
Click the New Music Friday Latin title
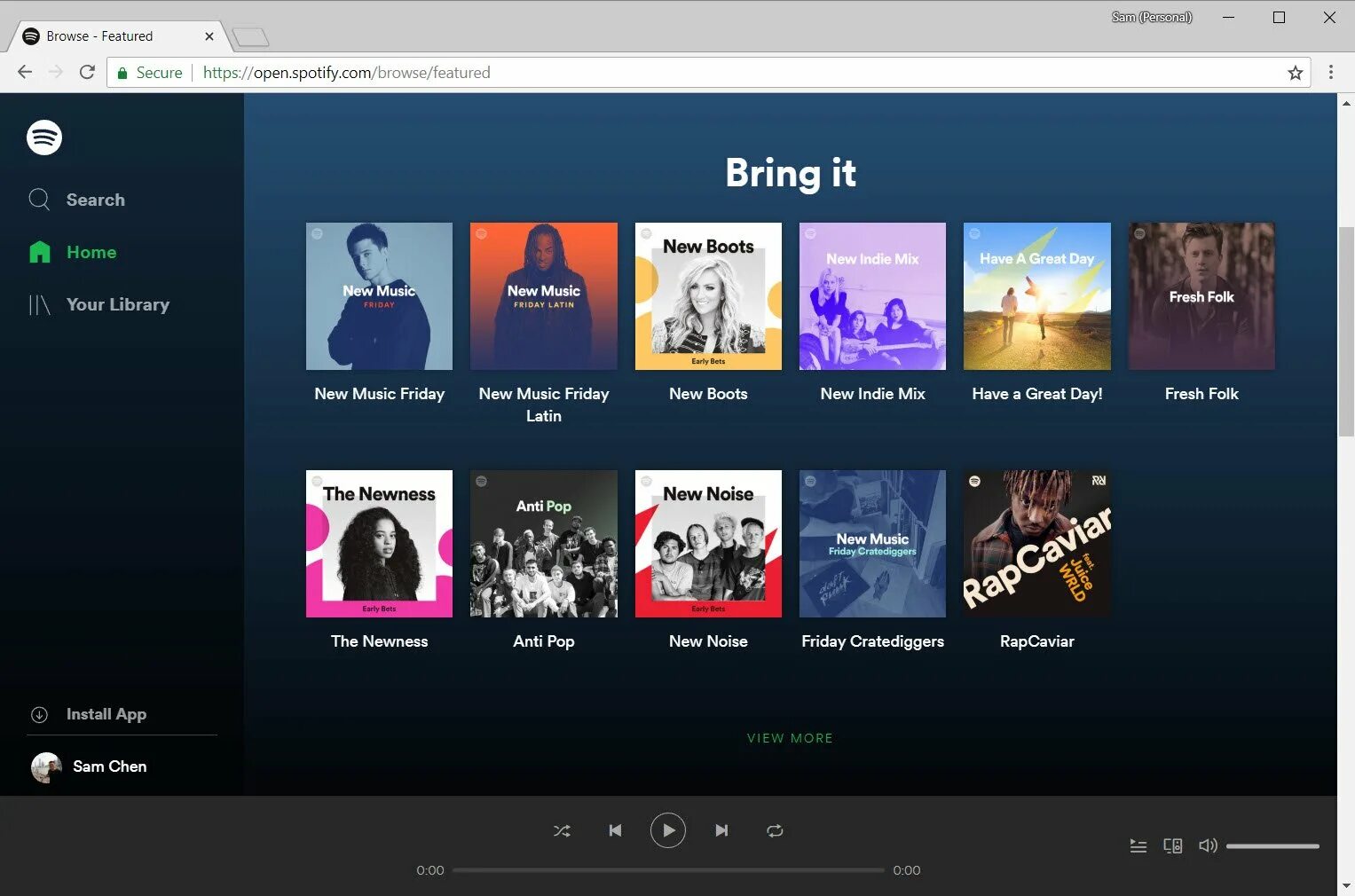544,405
